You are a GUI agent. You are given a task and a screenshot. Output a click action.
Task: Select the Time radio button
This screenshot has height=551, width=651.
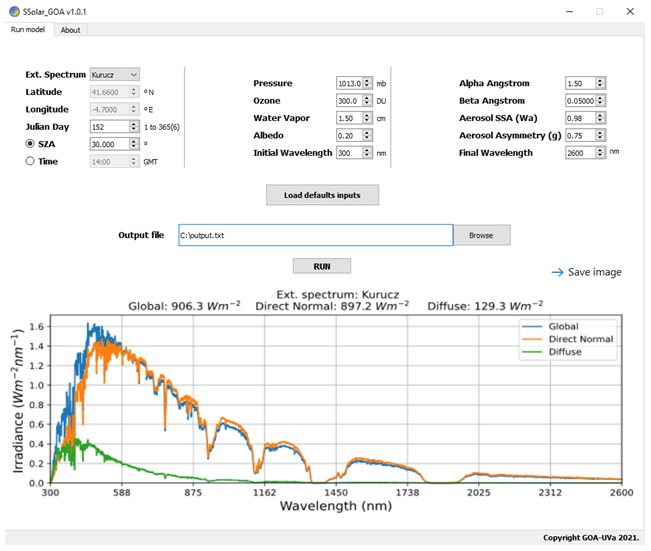pyautogui.click(x=31, y=160)
